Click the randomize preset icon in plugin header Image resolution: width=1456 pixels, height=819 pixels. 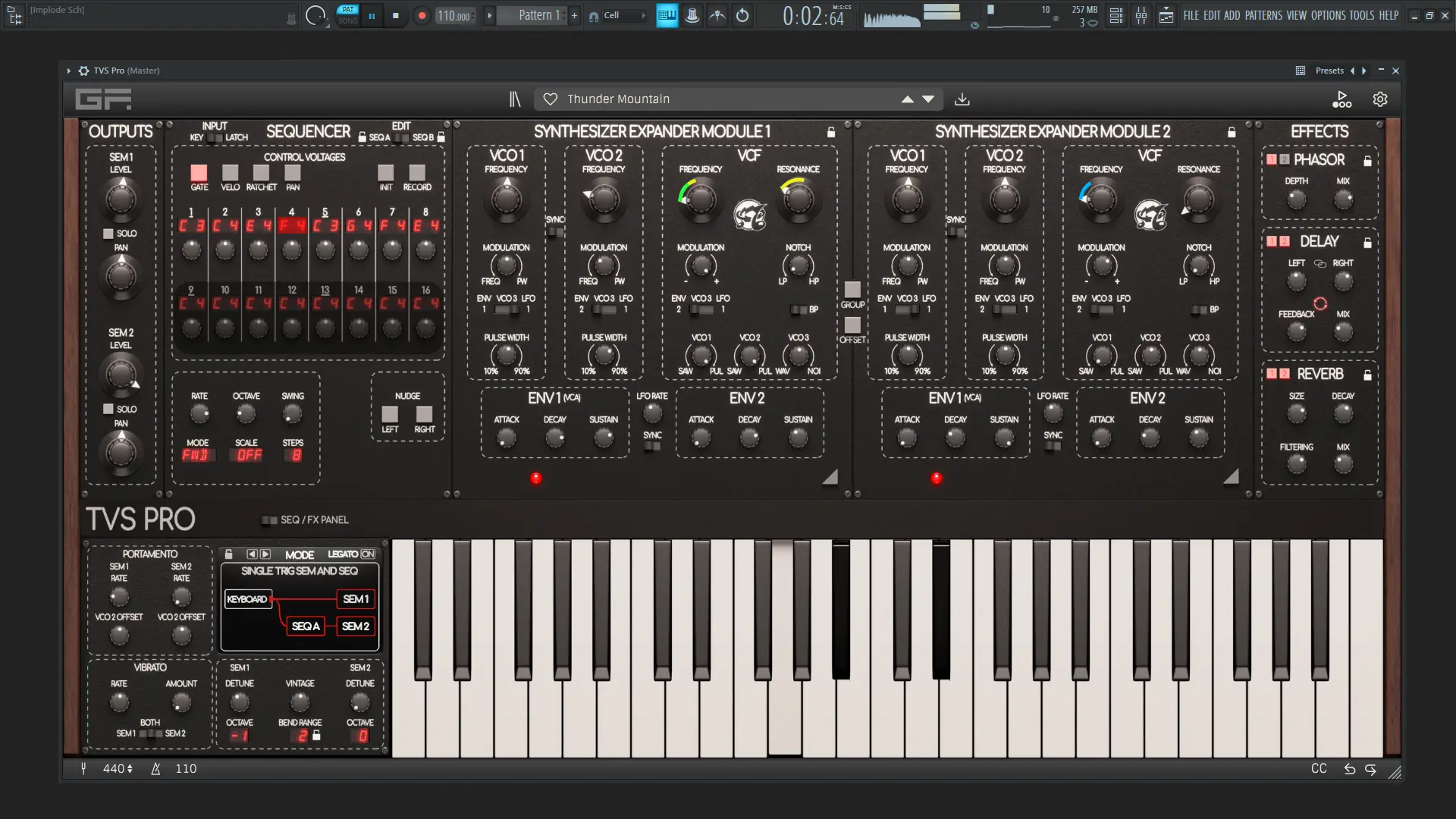pos(1341,99)
